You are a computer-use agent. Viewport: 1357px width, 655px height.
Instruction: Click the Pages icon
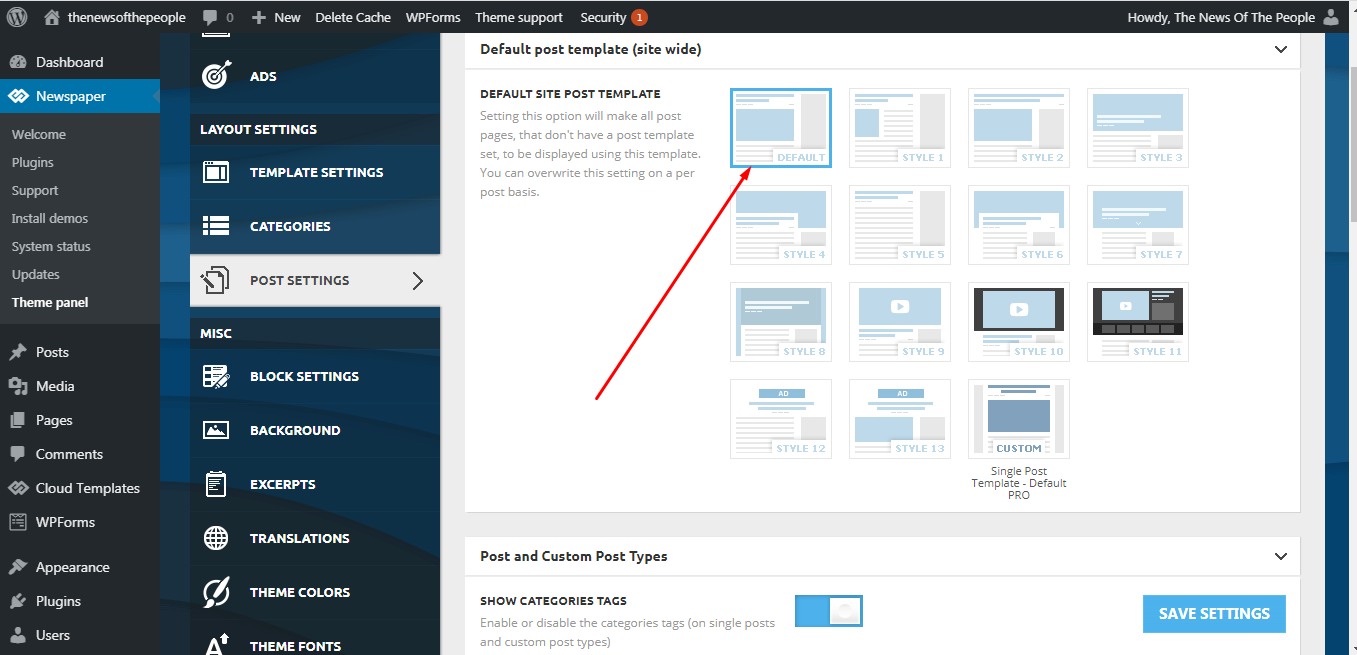[18, 420]
